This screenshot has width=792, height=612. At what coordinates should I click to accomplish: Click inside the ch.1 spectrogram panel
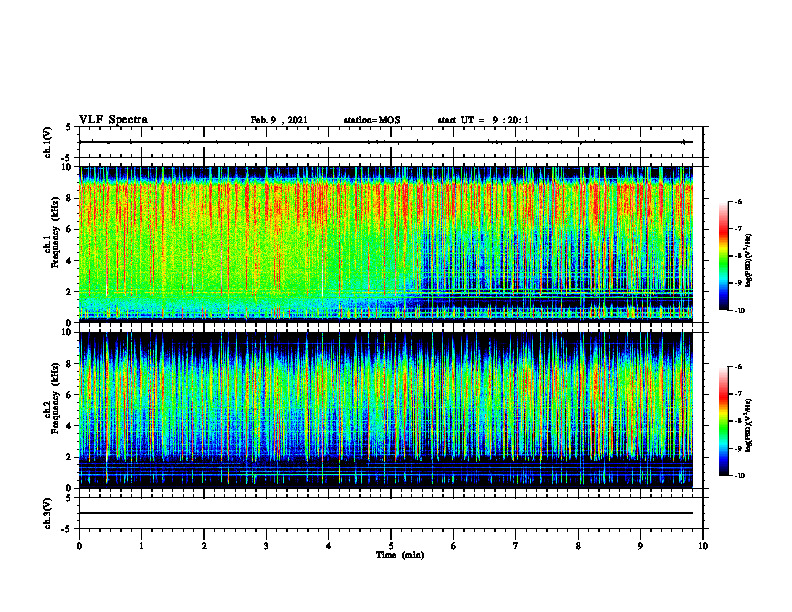(386, 244)
